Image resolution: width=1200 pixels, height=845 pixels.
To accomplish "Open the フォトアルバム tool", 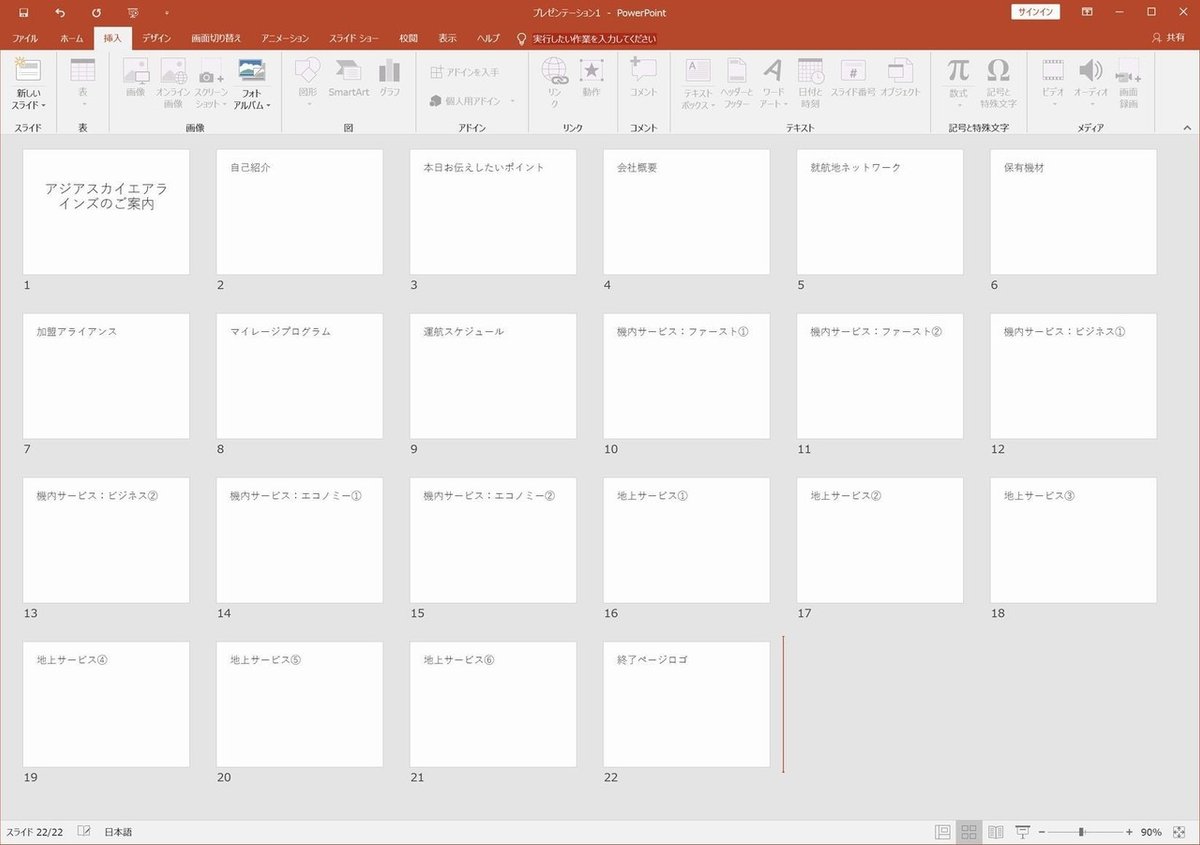I will [x=252, y=84].
